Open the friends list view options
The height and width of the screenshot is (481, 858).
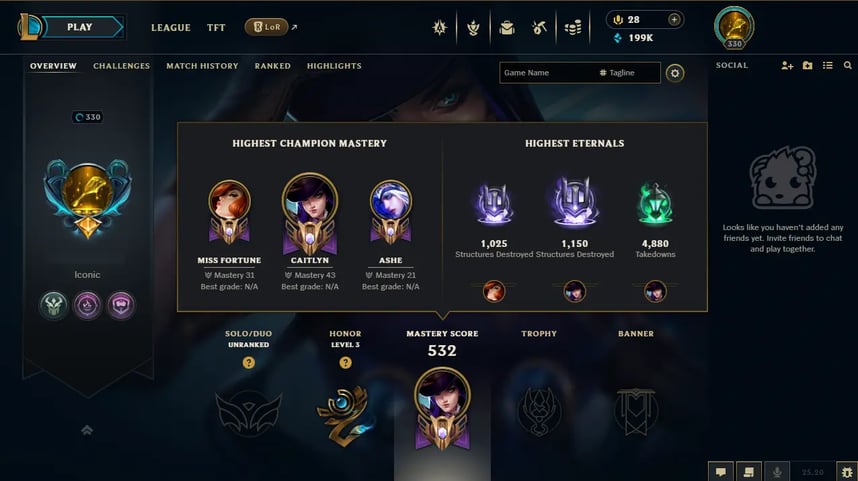coord(827,66)
